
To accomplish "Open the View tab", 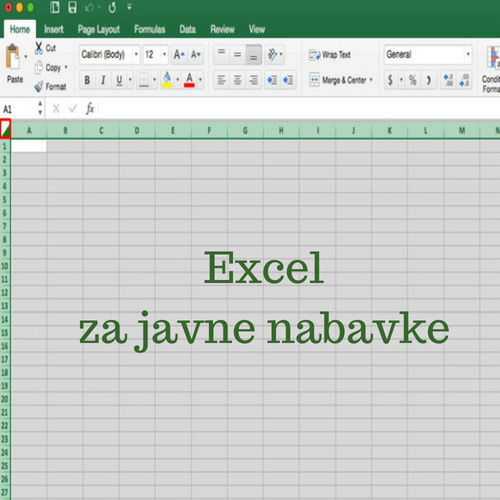I will coord(257,29).
